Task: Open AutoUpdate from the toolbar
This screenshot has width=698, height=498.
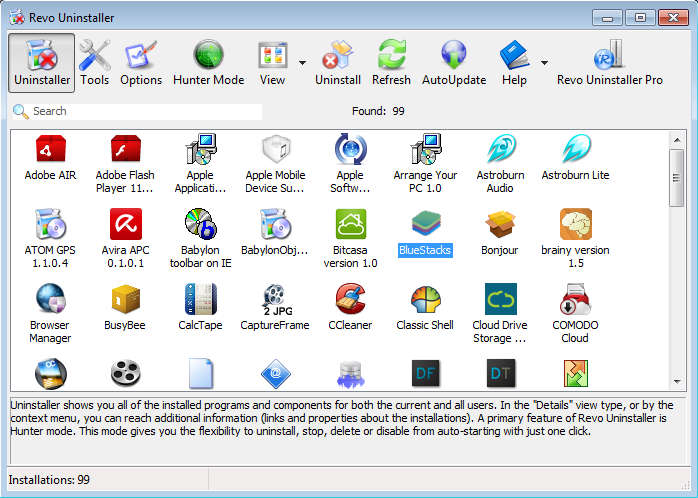Action: coord(453,62)
